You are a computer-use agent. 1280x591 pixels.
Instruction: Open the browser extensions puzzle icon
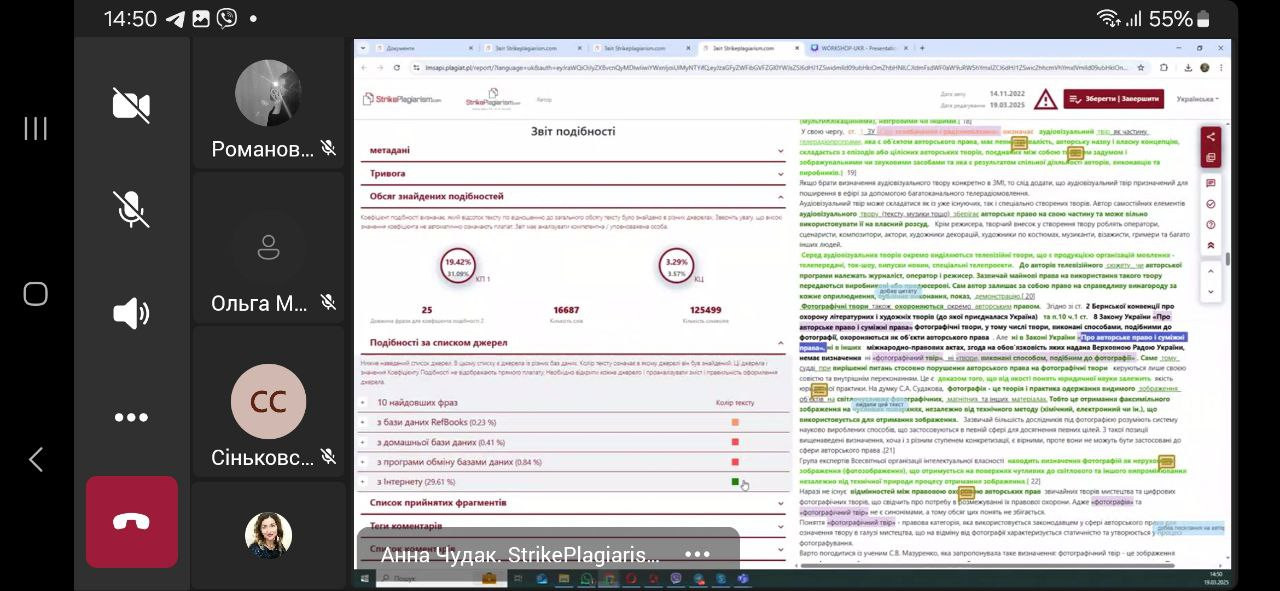1163,68
